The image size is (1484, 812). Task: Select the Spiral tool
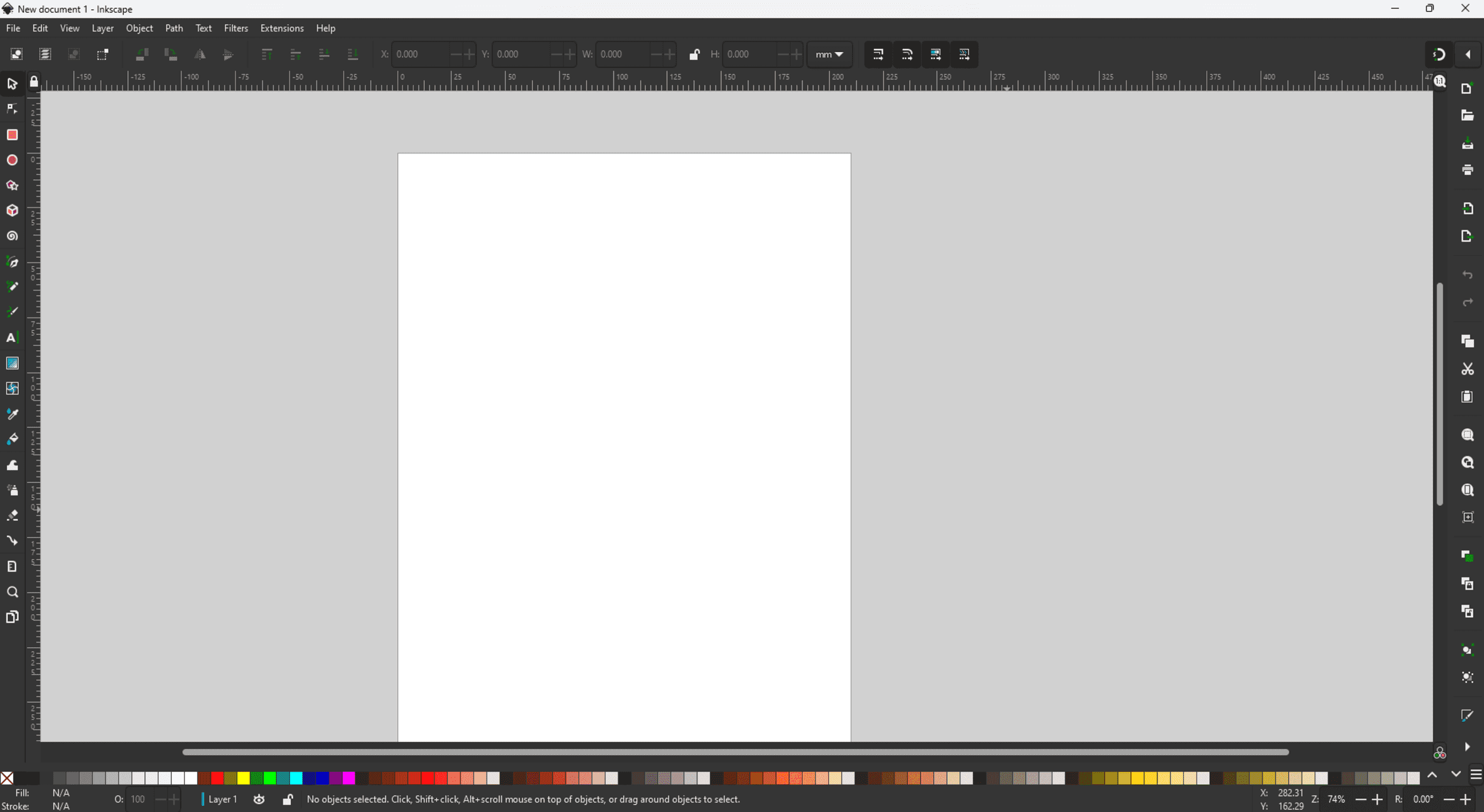point(12,236)
